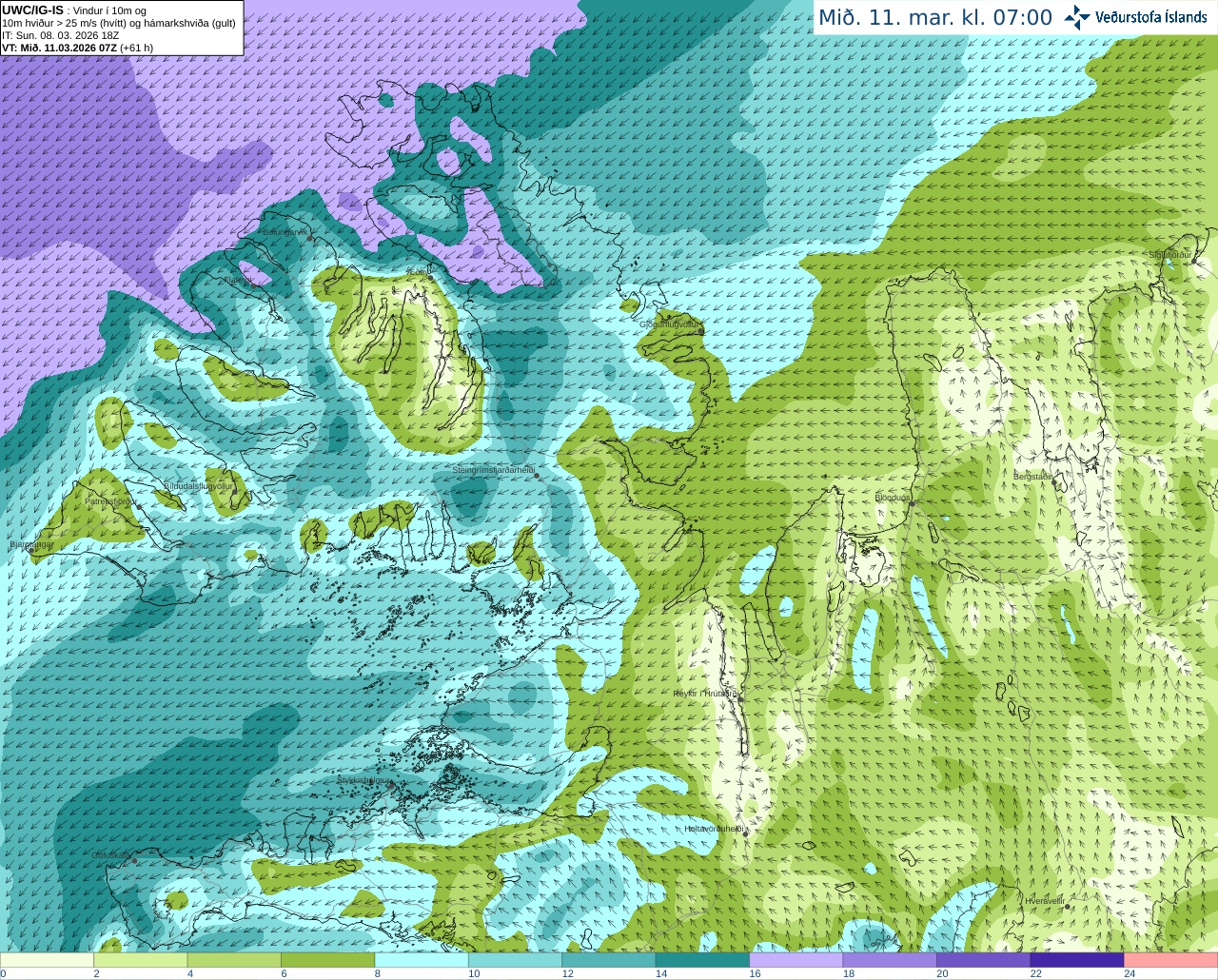Select the 12–14 m/s teal legend swatch
This screenshot has width=1218, height=980.
point(609,959)
